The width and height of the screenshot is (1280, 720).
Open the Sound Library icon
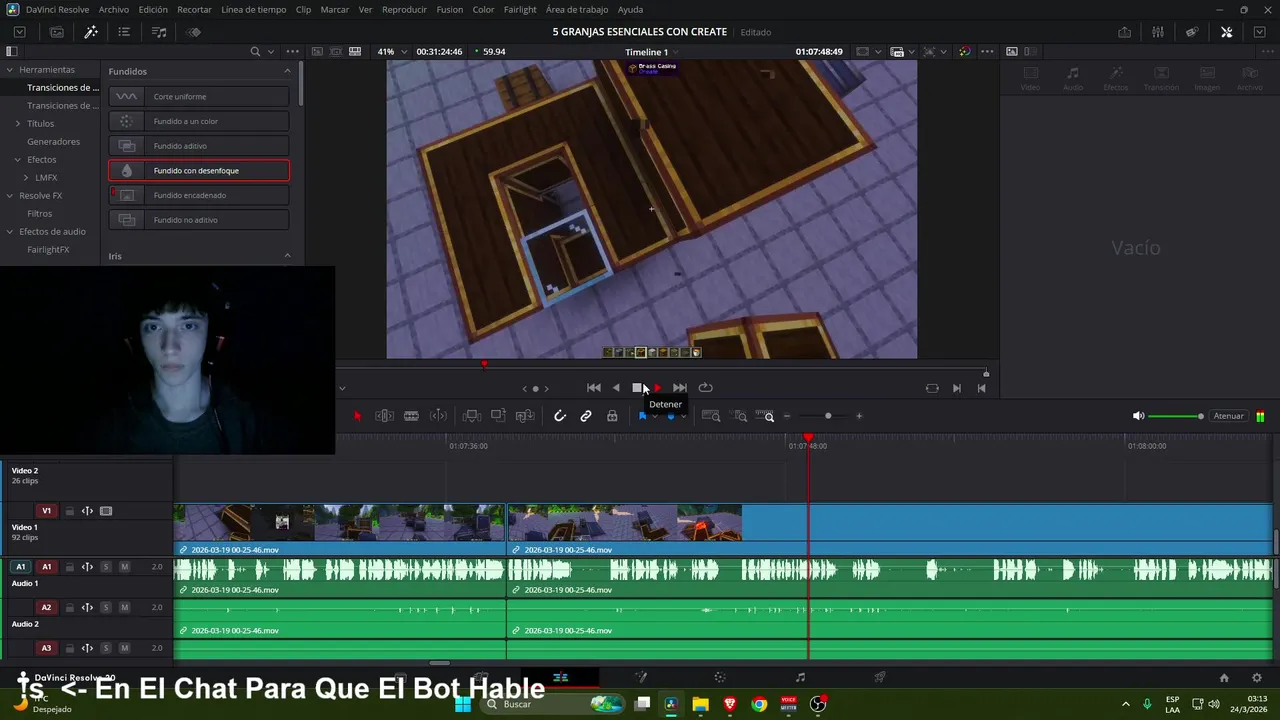[x=159, y=32]
